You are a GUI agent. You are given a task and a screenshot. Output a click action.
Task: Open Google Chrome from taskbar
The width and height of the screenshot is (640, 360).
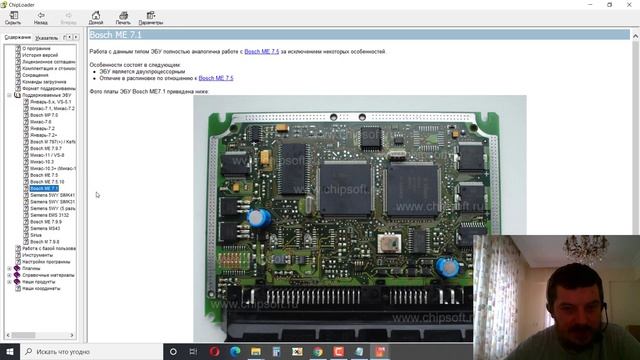pos(318,351)
